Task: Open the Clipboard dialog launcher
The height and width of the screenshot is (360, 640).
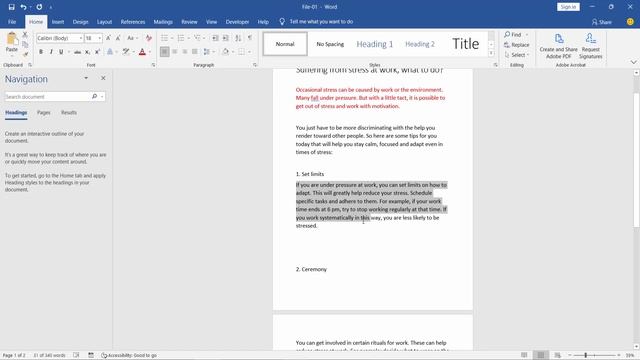Action: point(30,65)
